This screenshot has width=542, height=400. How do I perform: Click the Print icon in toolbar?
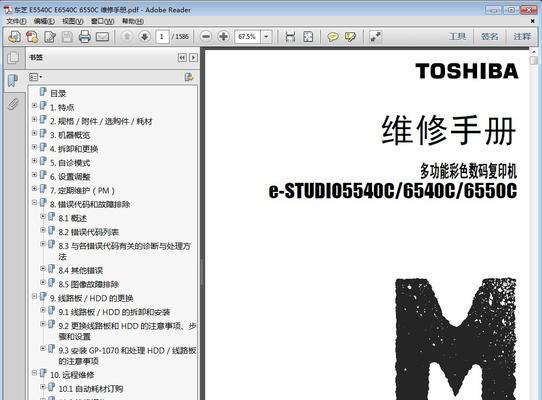pyautogui.click(x=85, y=36)
